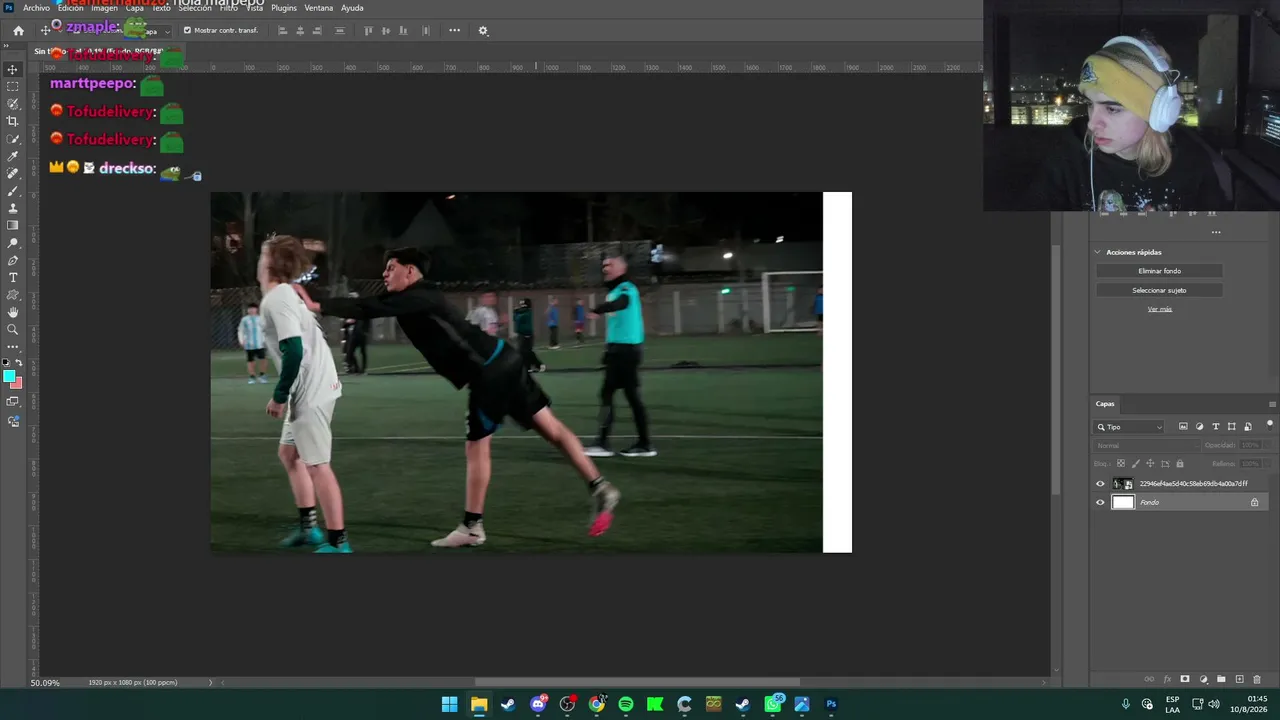Click the Seleccionar sujeto button

[1160, 290]
